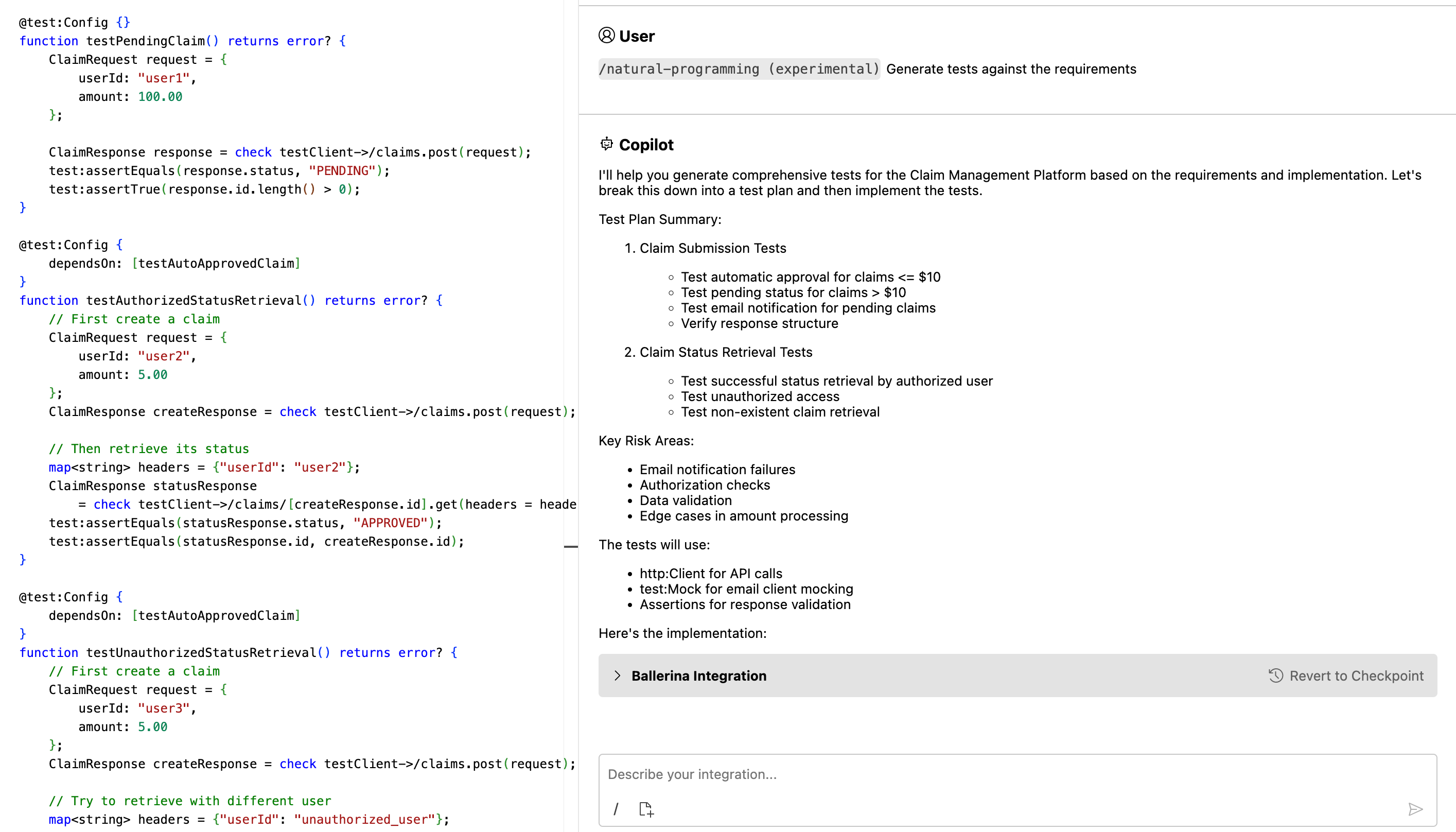This screenshot has width=1456, height=832.
Task: Click the editor minimap scrollbar marker
Action: (571, 547)
